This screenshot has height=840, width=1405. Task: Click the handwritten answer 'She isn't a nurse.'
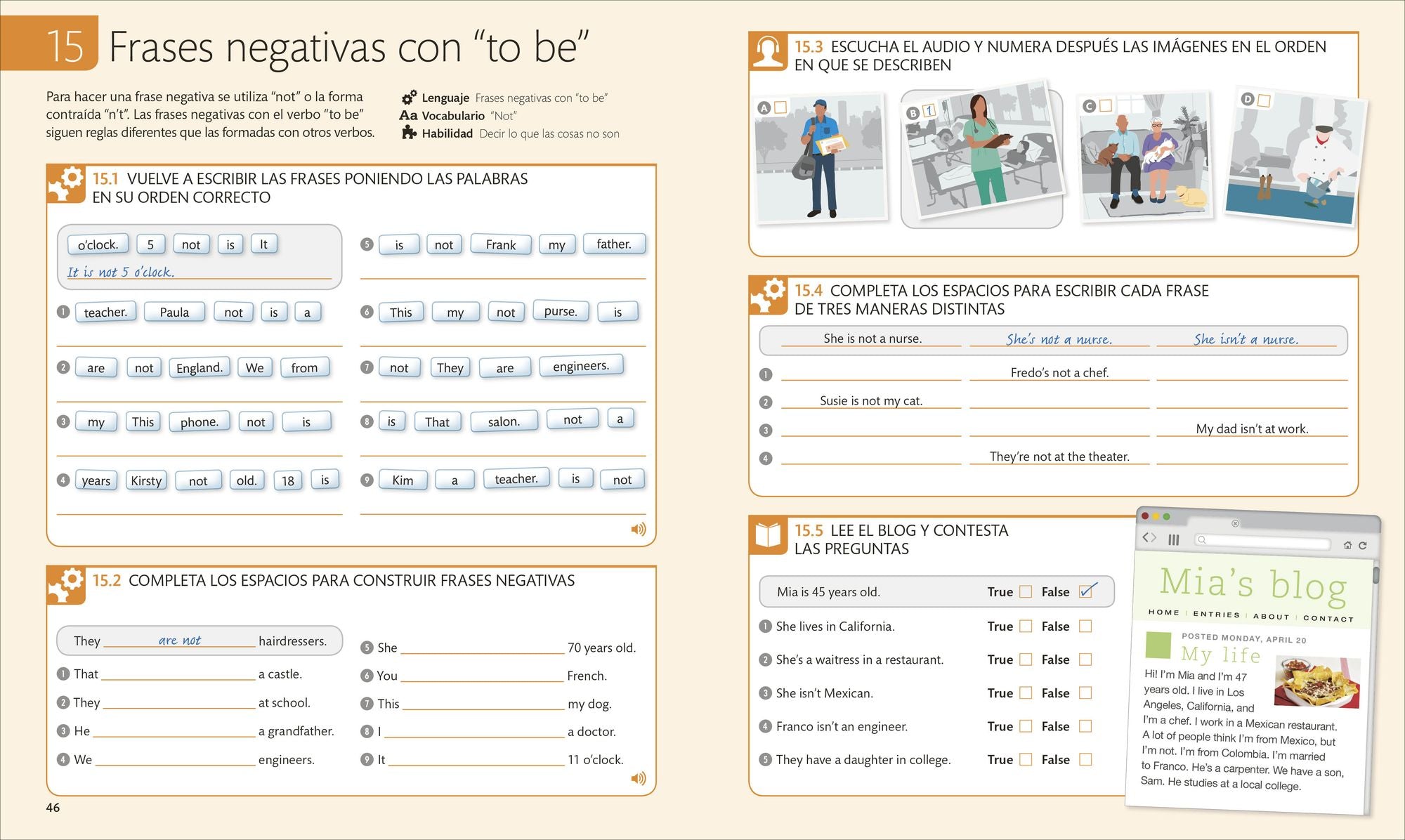click(x=1246, y=339)
